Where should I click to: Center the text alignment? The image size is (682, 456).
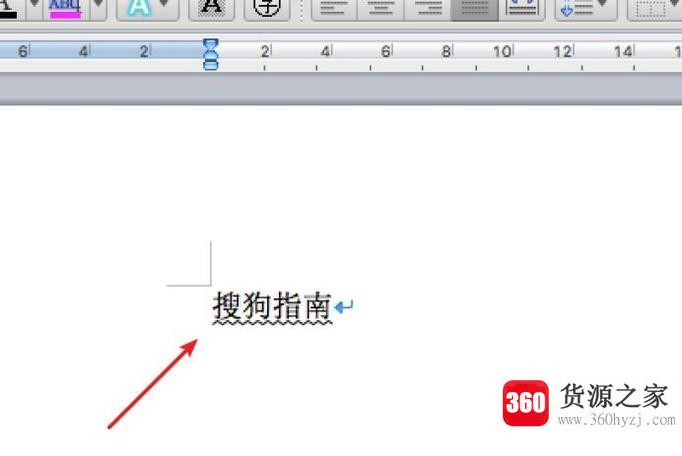click(381, 8)
